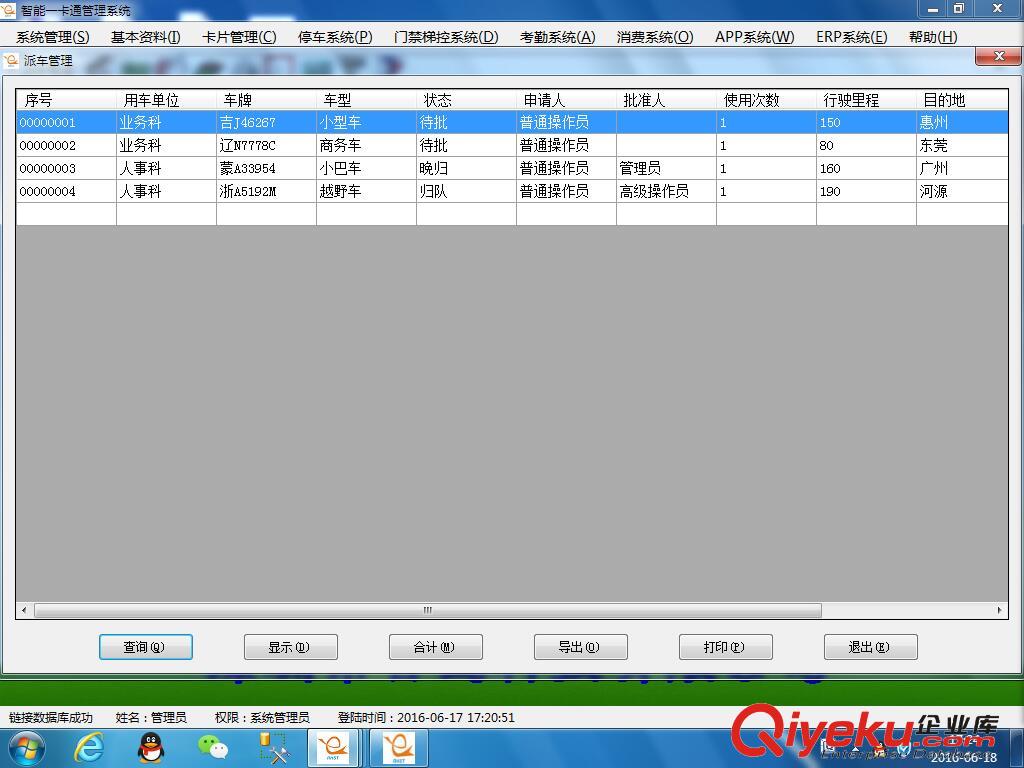Click the 序号 column header

(66, 100)
